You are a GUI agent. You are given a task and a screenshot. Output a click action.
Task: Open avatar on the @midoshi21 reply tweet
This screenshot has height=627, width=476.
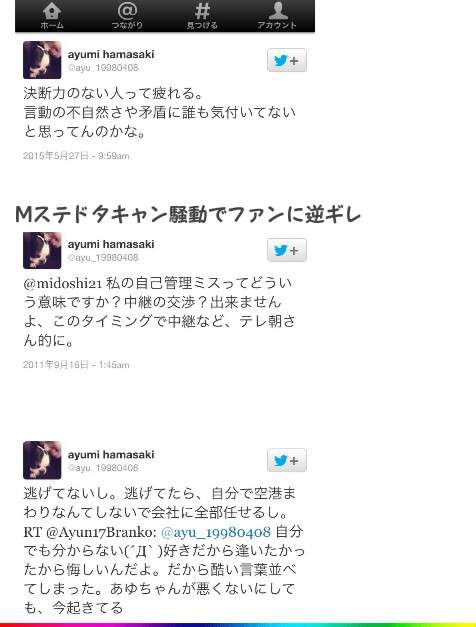42,250
